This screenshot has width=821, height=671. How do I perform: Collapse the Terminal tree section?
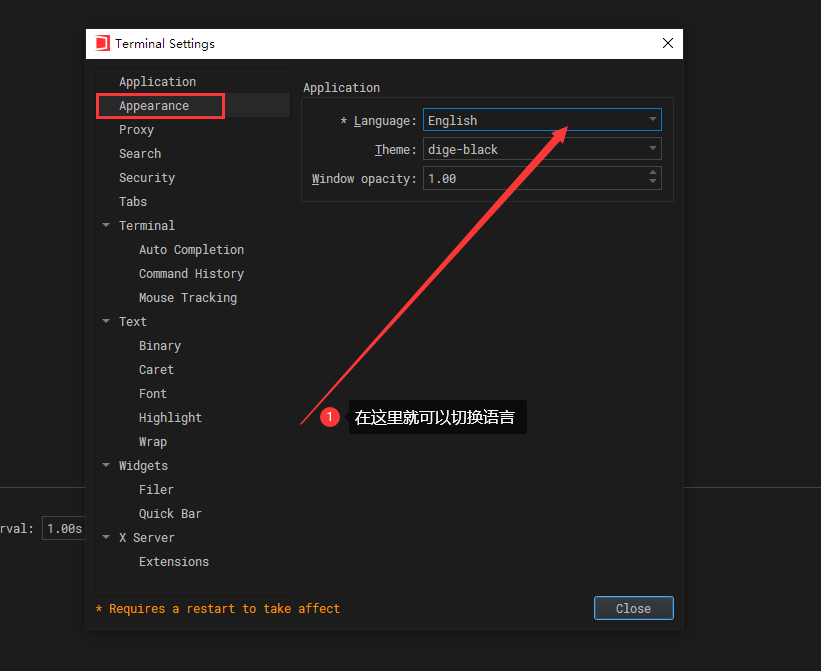[106, 225]
